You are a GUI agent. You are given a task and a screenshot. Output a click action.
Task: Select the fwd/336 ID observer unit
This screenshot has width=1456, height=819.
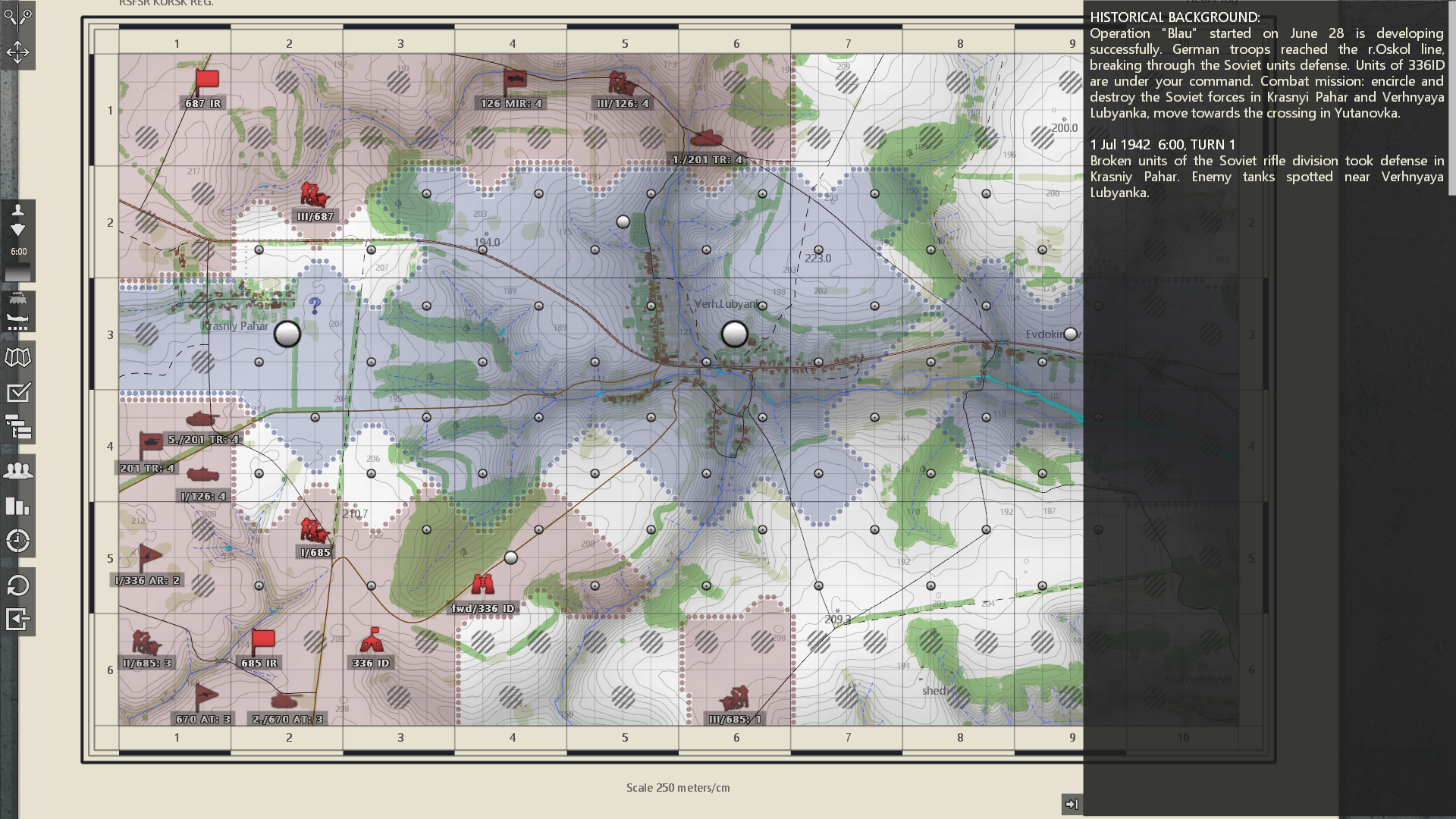tap(482, 584)
